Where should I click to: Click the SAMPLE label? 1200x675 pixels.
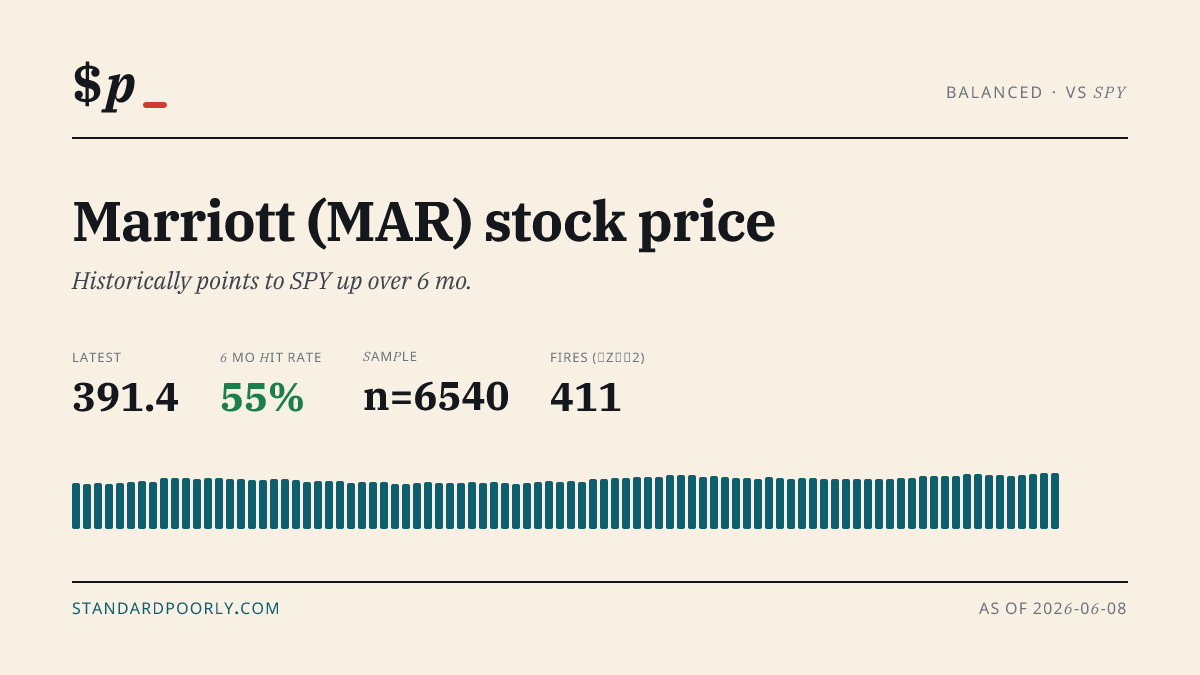[390, 356]
